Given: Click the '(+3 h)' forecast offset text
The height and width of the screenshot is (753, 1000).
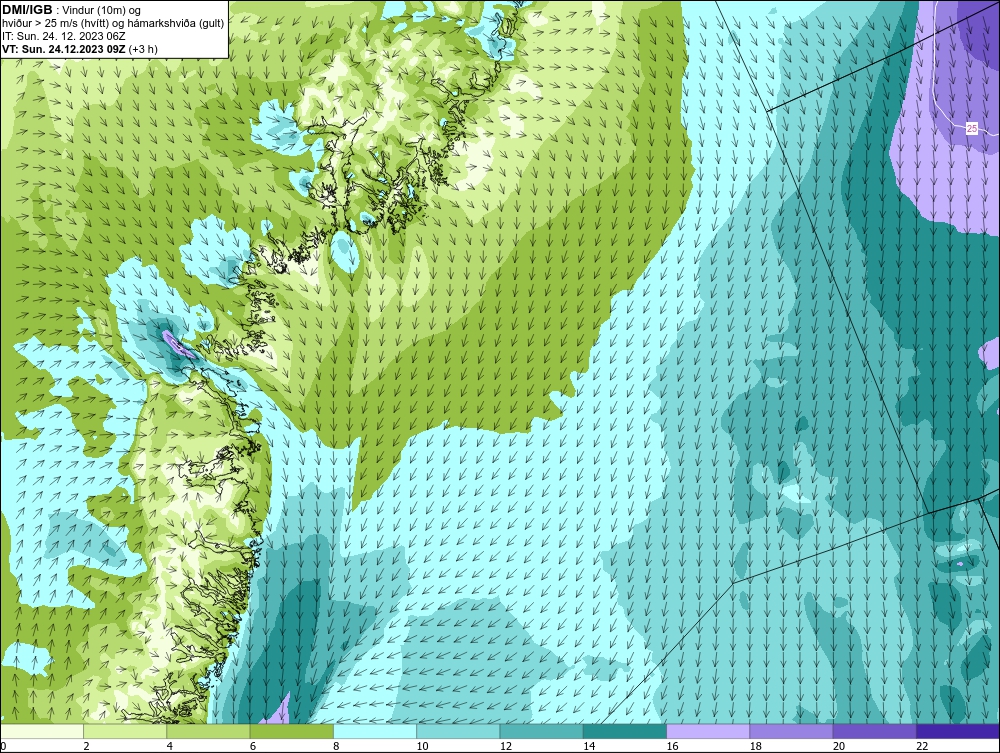Looking at the screenshot, I should coord(143,49).
